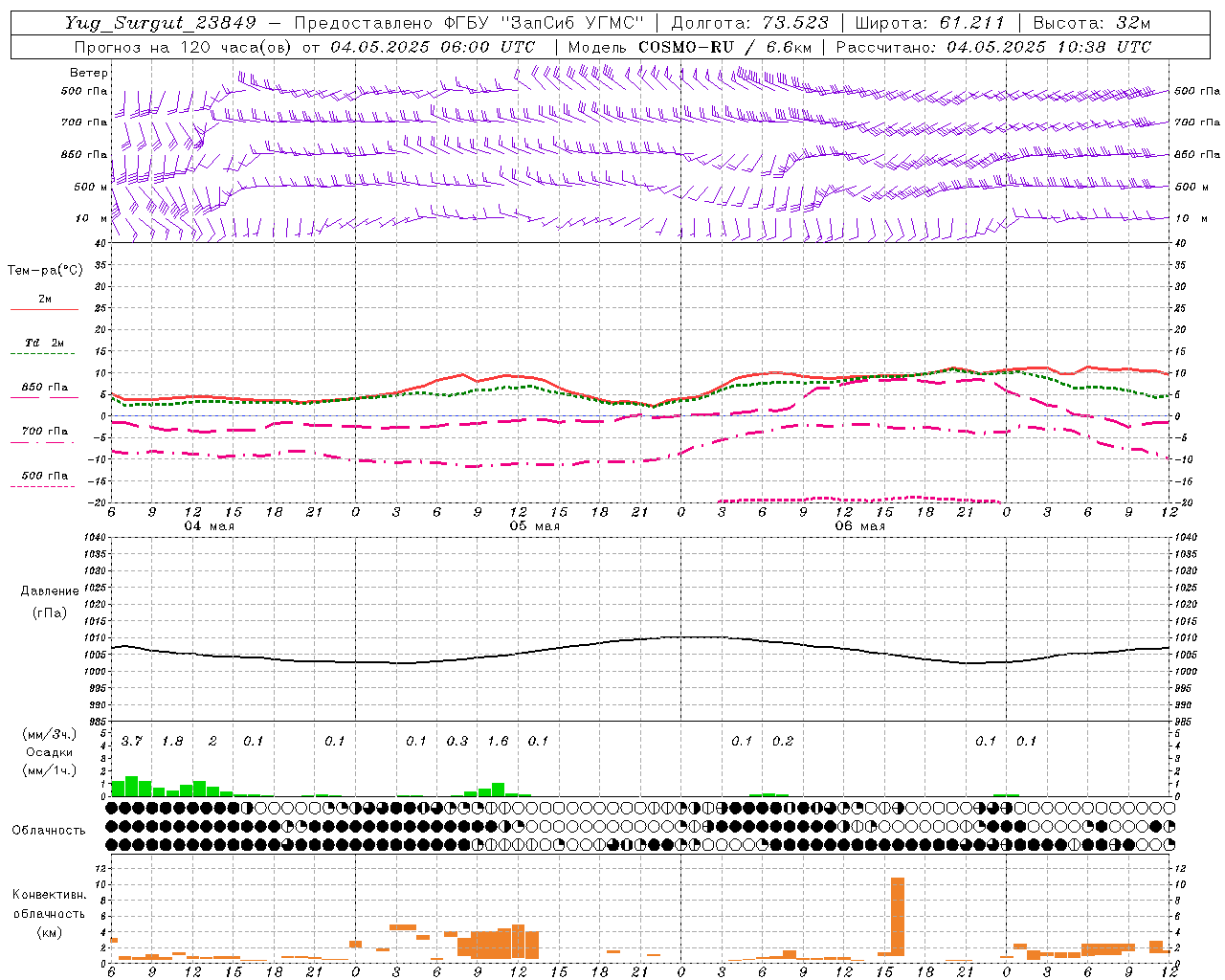This screenshot has width=1225, height=980.
Task: Click the "Тем-ра(°C)" temperature panel label
Action: pos(45,271)
